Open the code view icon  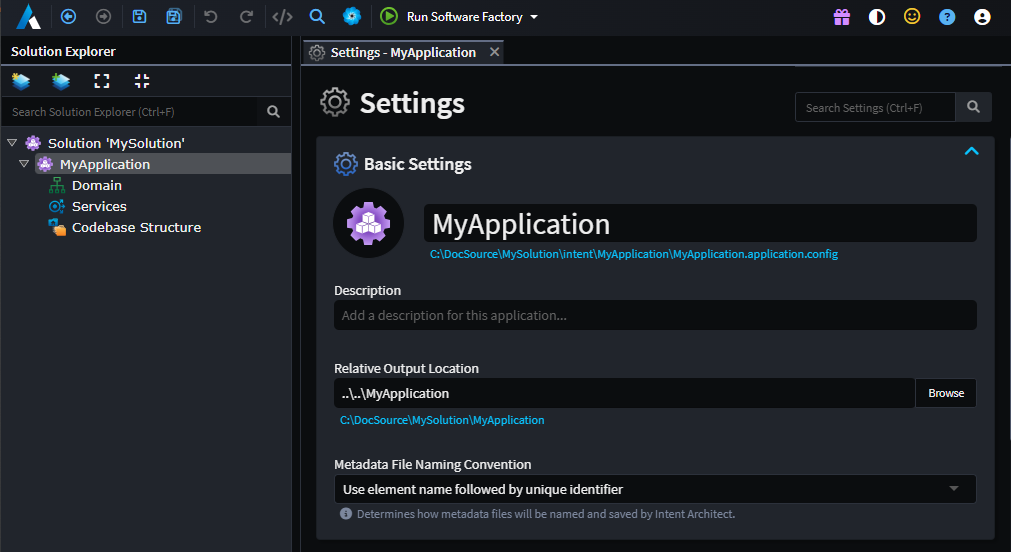point(282,17)
